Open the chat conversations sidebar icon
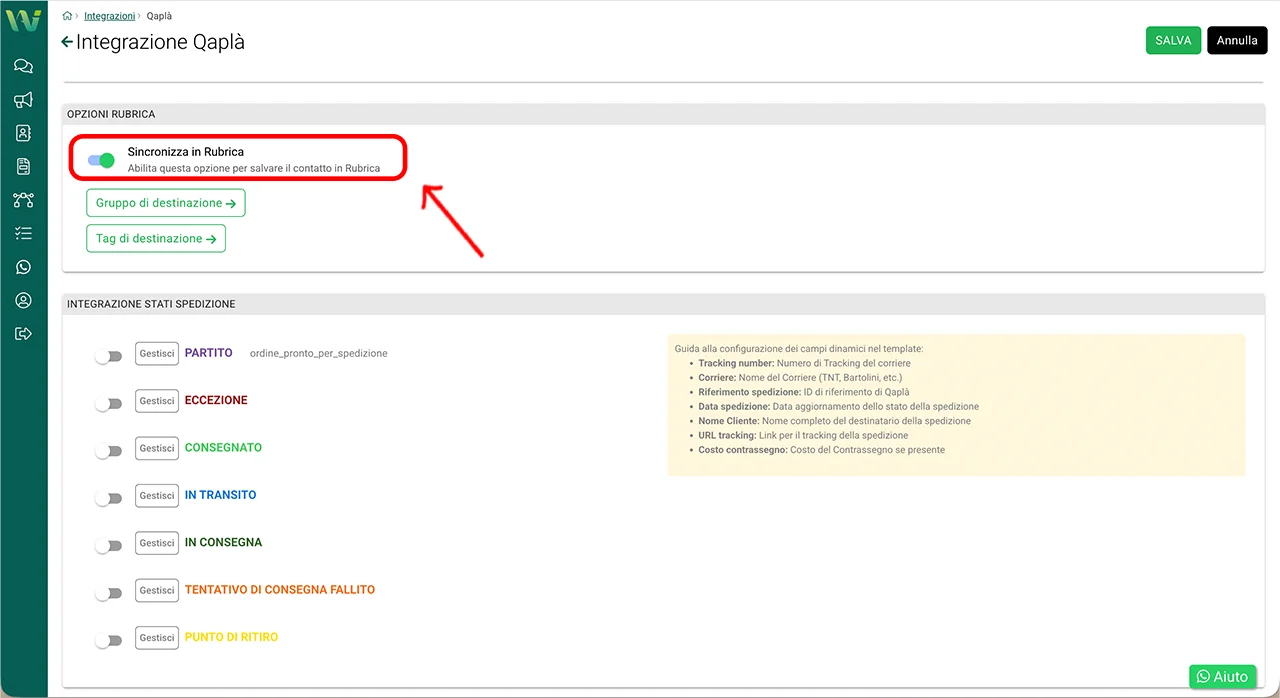 (23, 66)
